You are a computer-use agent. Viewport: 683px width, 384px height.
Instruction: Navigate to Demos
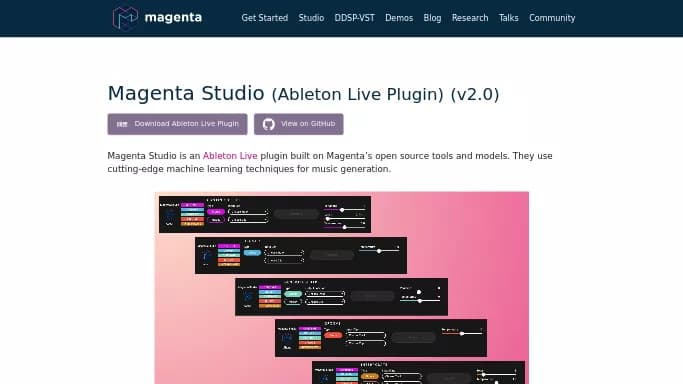[x=399, y=18]
